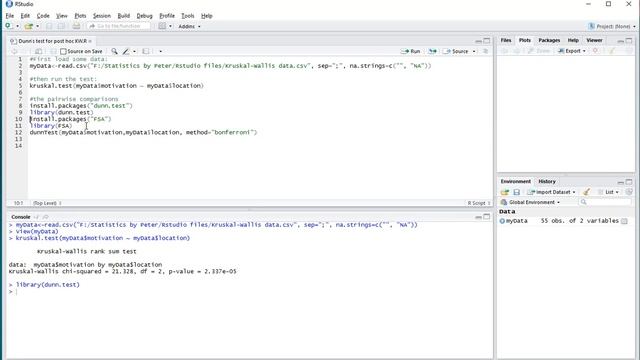The image size is (640, 360).
Task: Open the Code menu
Action: [43, 16]
